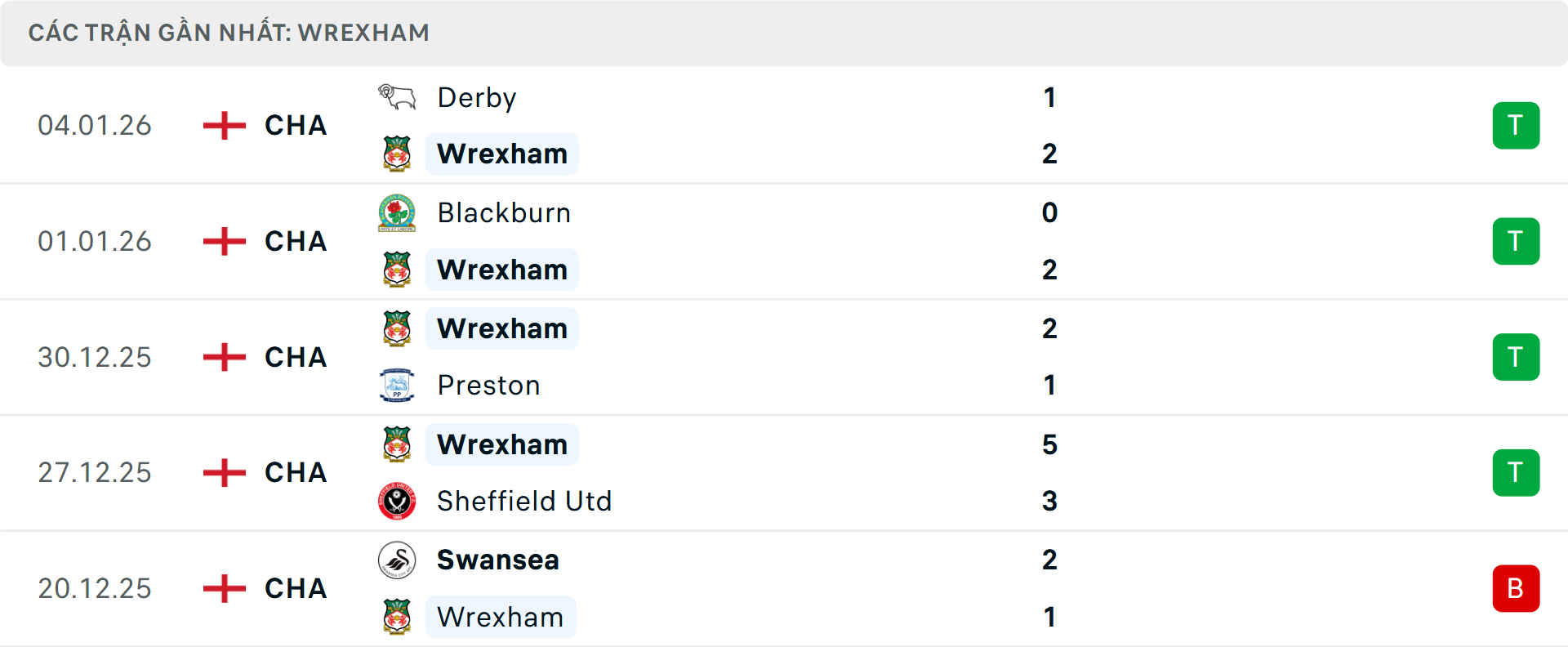Click the CHA league label on the 30.12.25 row
This screenshot has width=1568, height=647.
296,358
